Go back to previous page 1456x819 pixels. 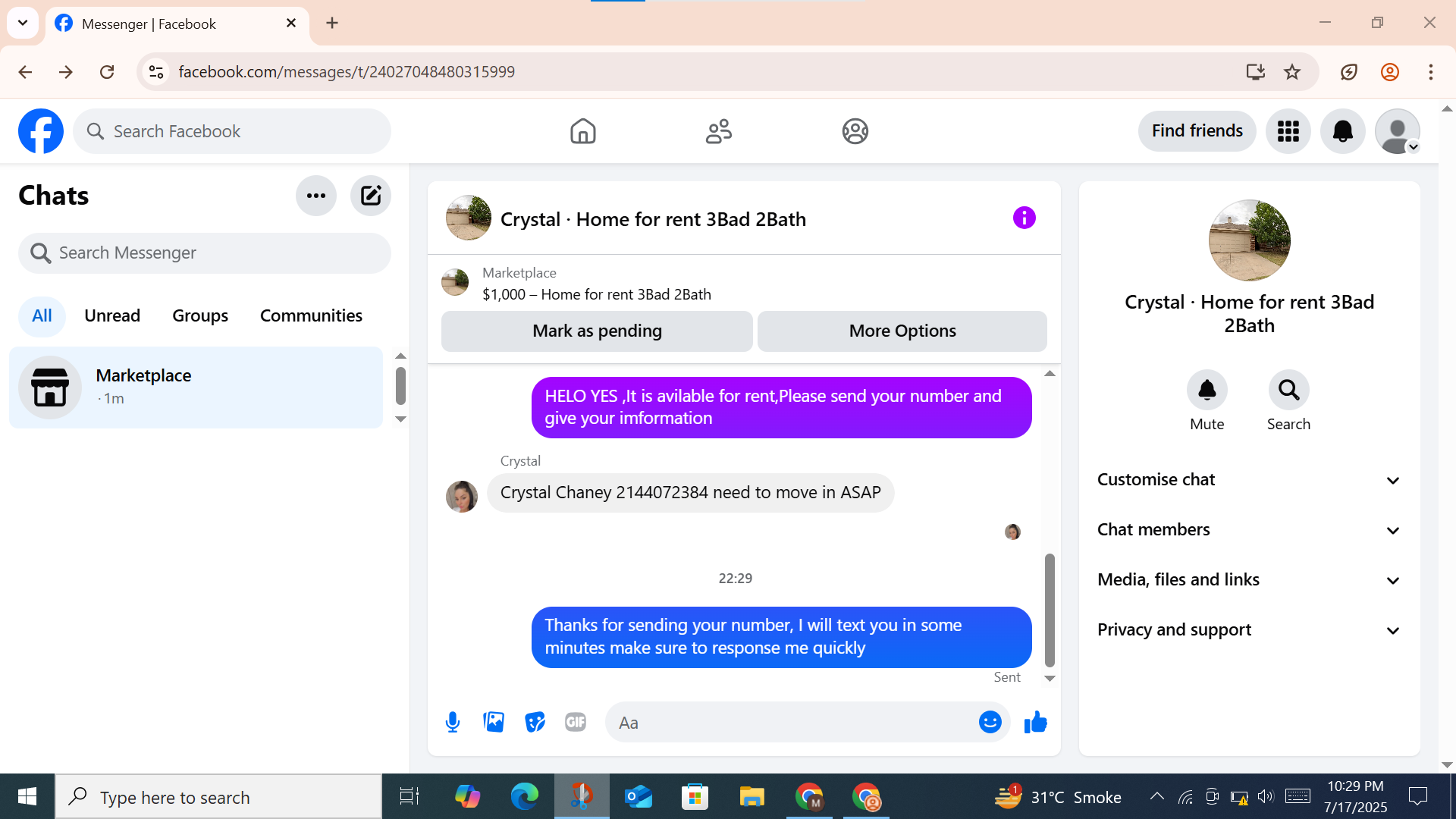25,72
